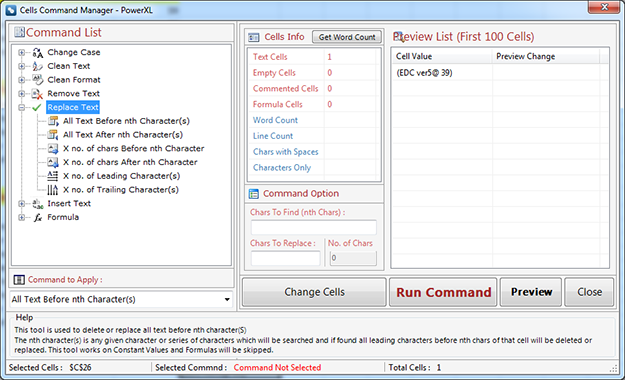Click the Line Count info row
Image resolution: width=625 pixels, height=380 pixels.
314,136
